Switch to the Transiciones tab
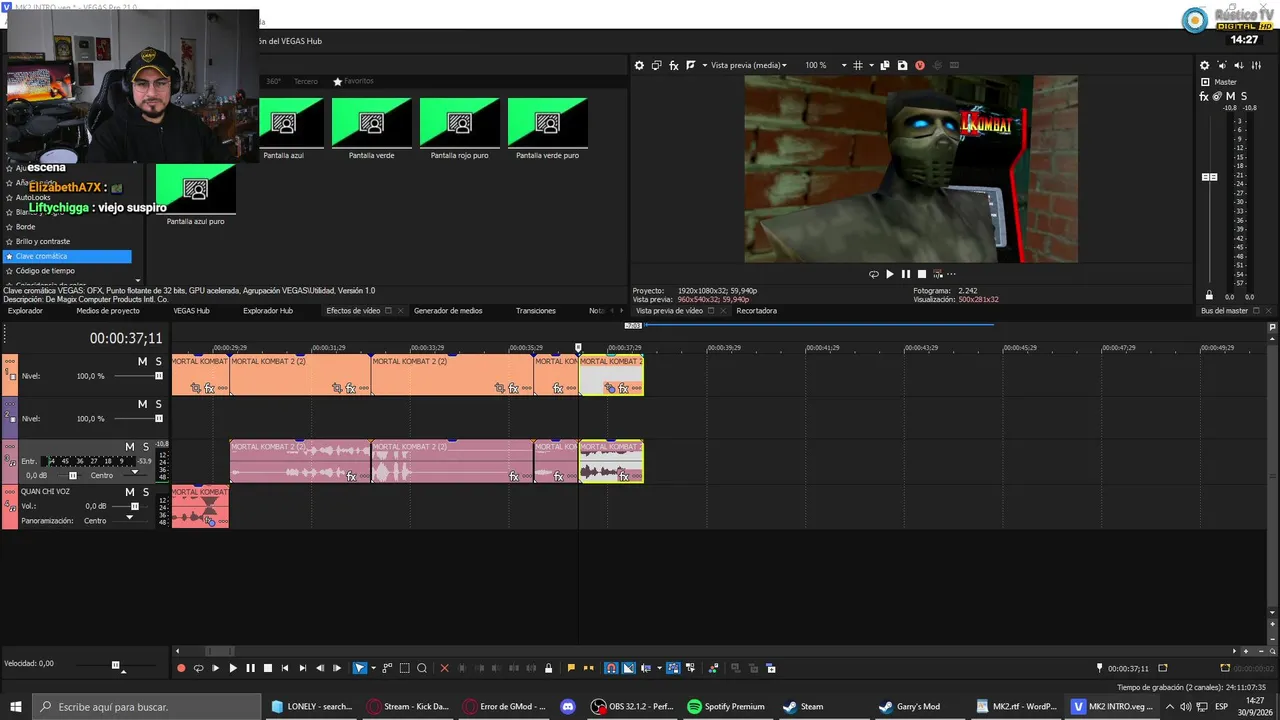This screenshot has width=1280, height=720. point(536,311)
